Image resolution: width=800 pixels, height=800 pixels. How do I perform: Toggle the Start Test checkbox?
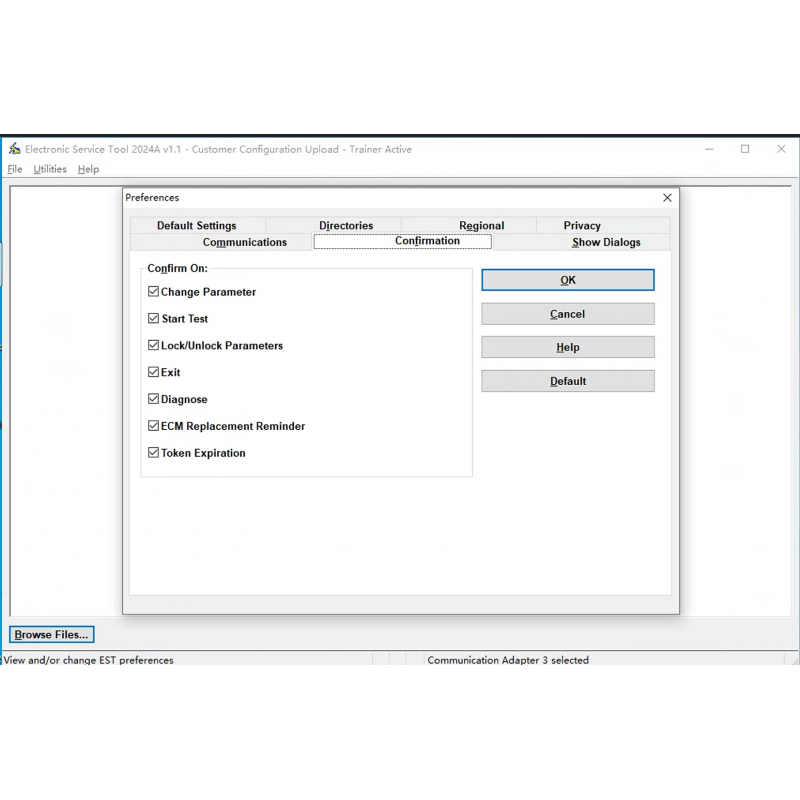[154, 318]
